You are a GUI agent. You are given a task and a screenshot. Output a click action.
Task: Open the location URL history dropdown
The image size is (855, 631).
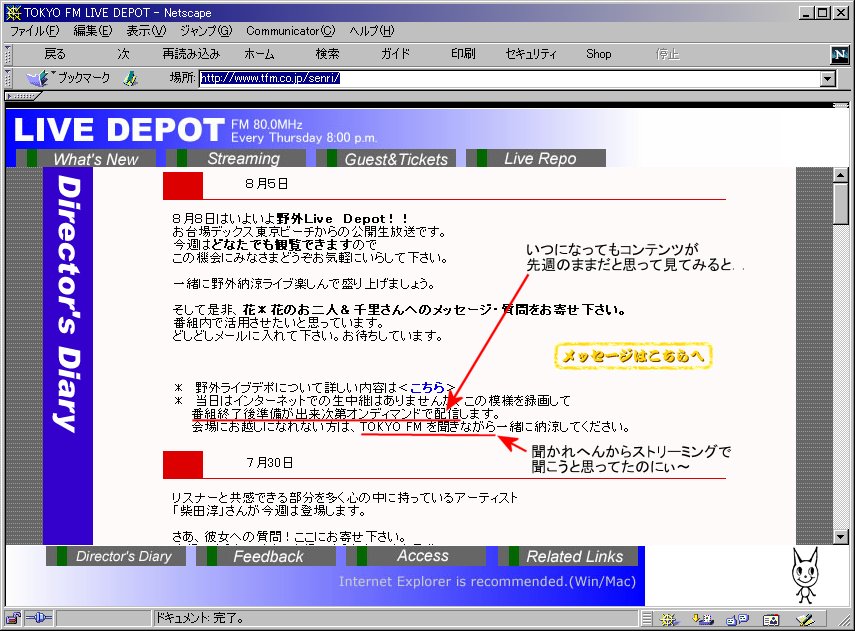click(x=828, y=79)
